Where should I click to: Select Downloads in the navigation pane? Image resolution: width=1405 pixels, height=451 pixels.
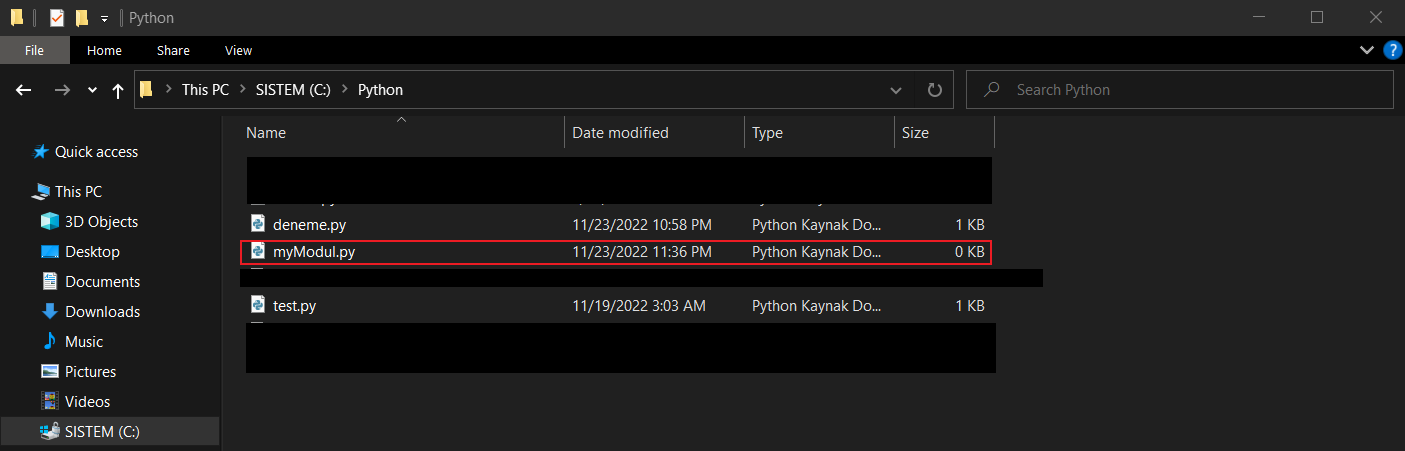pyautogui.click(x=102, y=312)
